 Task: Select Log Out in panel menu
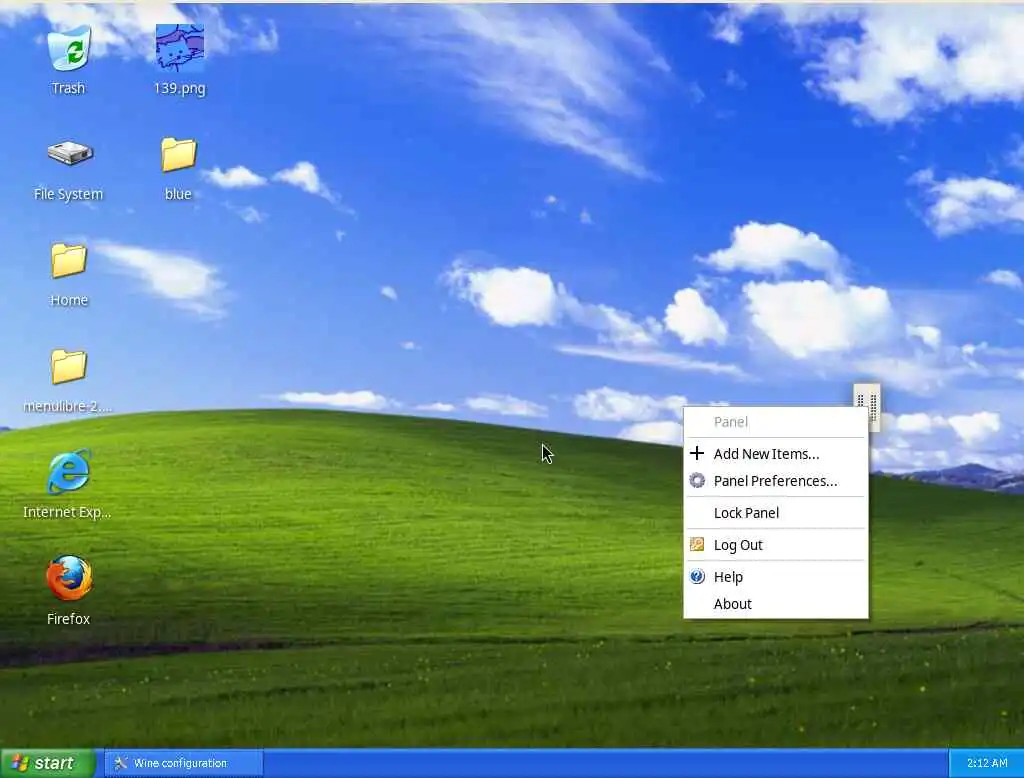[776, 545]
